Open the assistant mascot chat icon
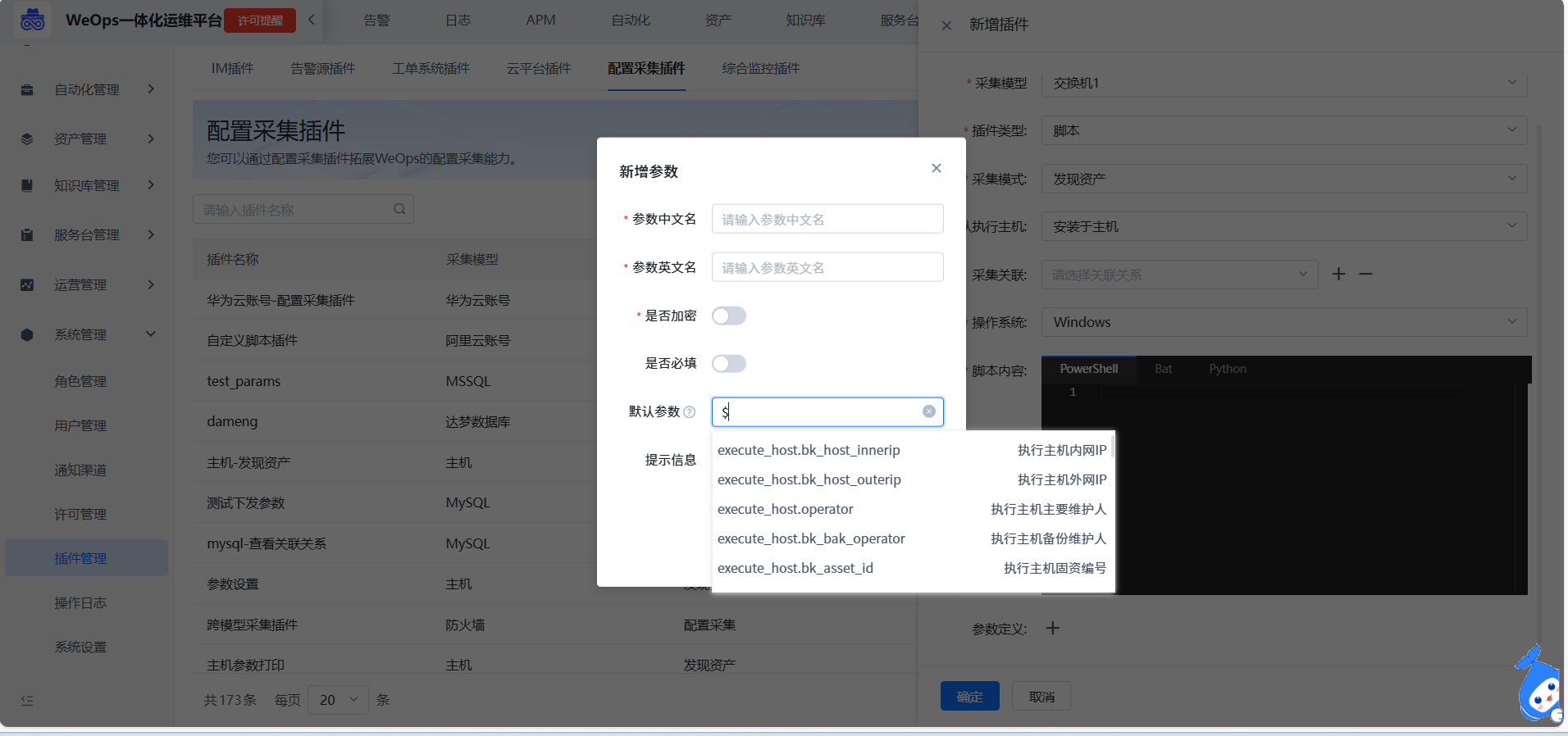1568x736 pixels. tap(1540, 688)
